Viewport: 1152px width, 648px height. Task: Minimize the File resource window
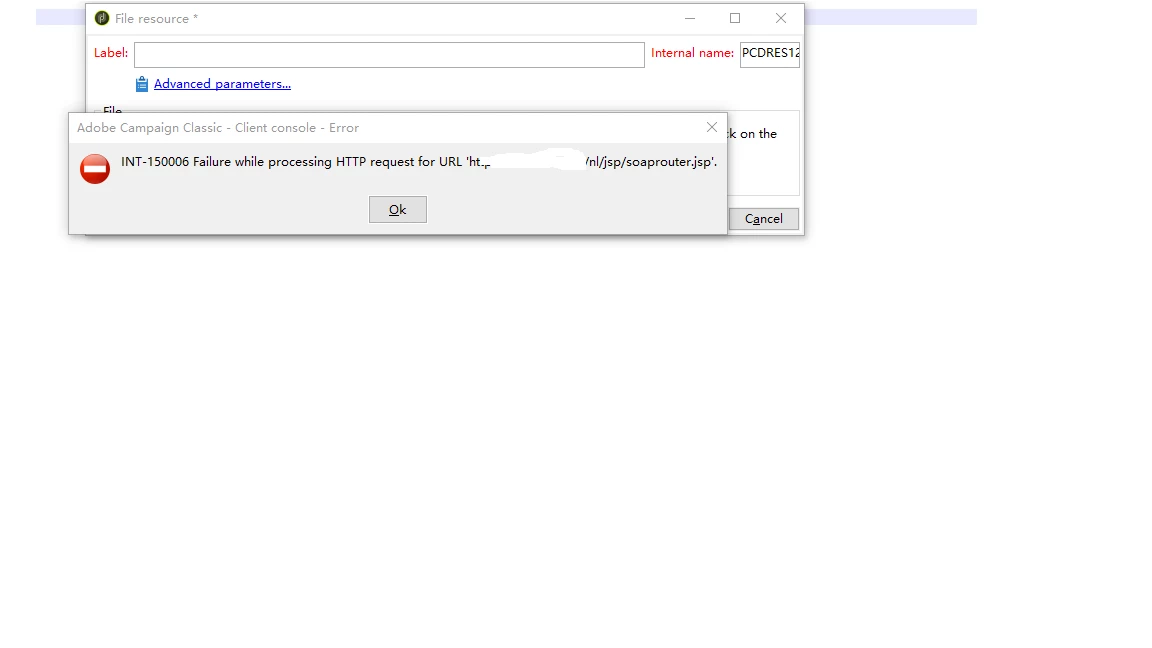click(690, 18)
